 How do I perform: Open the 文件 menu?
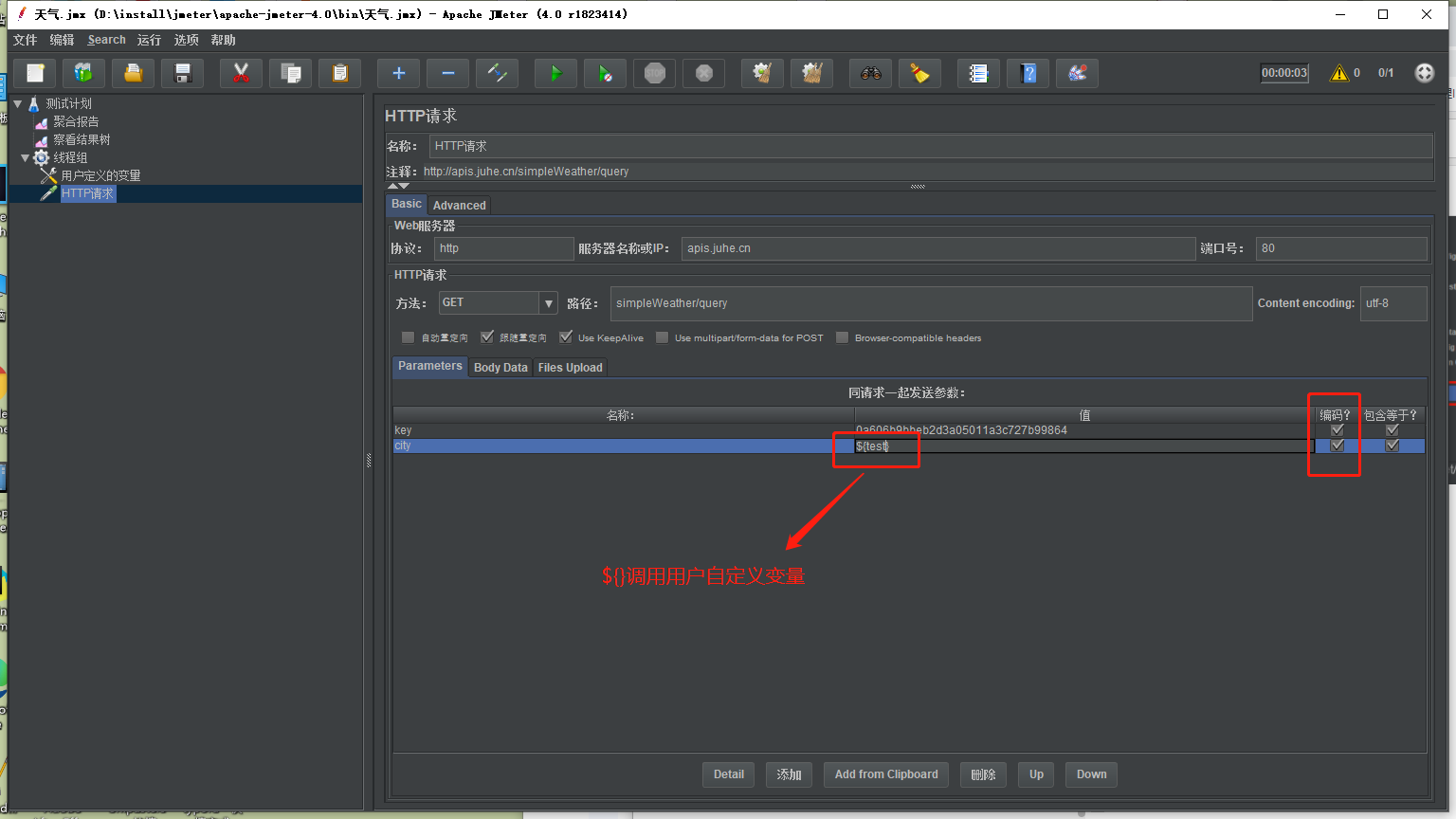tap(25, 40)
